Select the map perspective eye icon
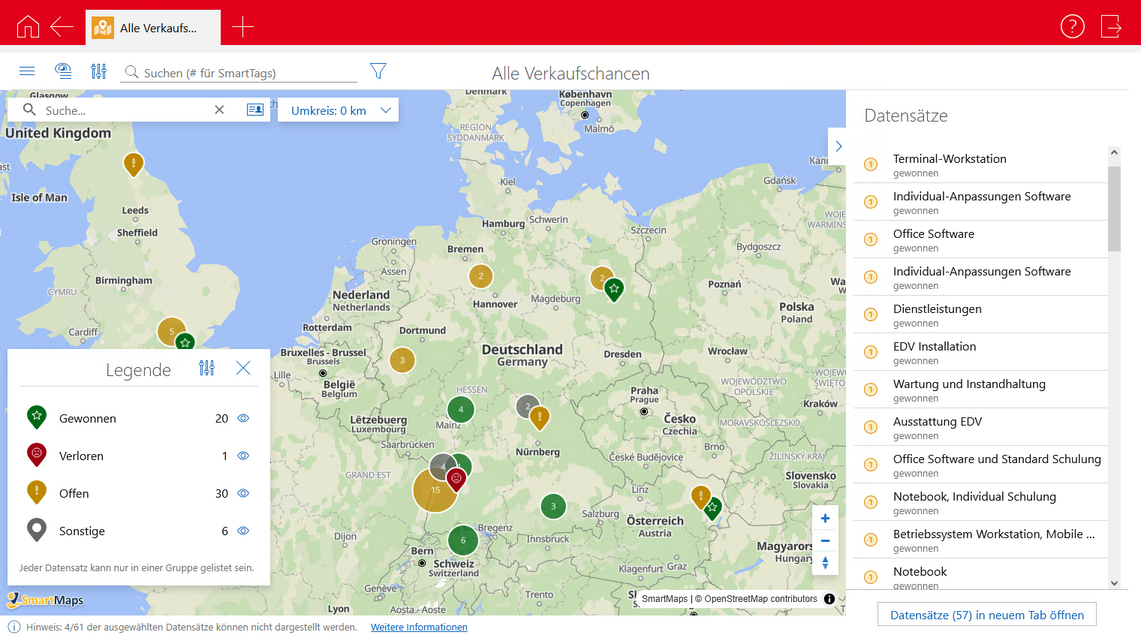The height and width of the screenshot is (638, 1141). 62,71
